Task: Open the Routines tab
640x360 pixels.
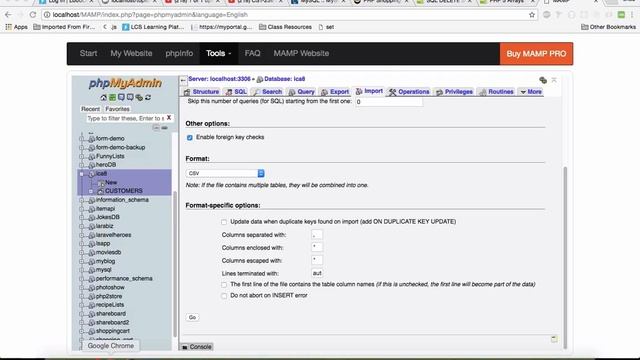Action: (x=496, y=92)
